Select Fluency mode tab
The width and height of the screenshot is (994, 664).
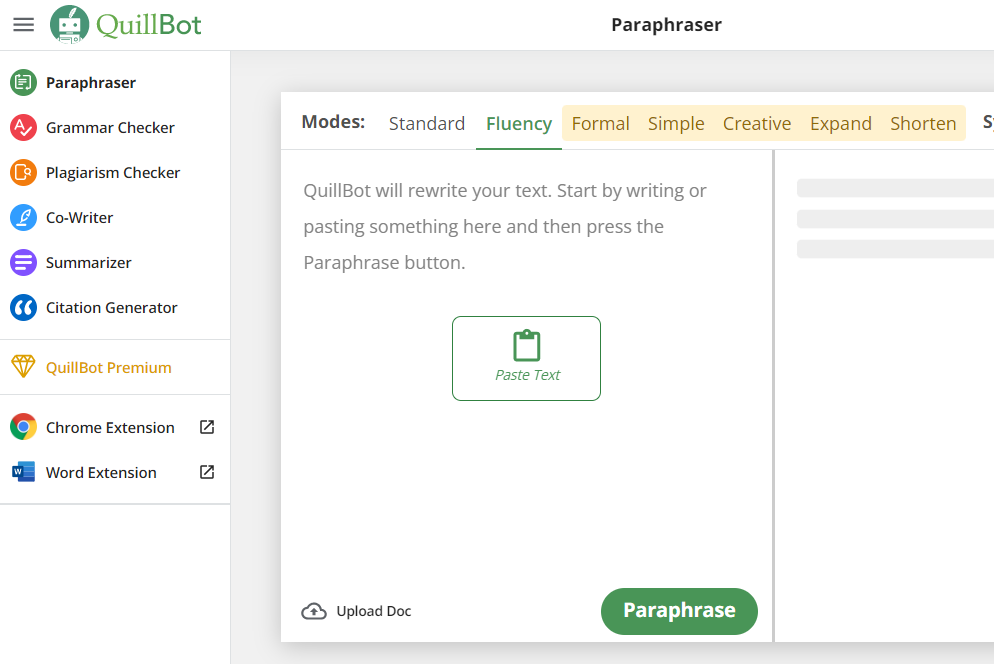click(x=519, y=123)
